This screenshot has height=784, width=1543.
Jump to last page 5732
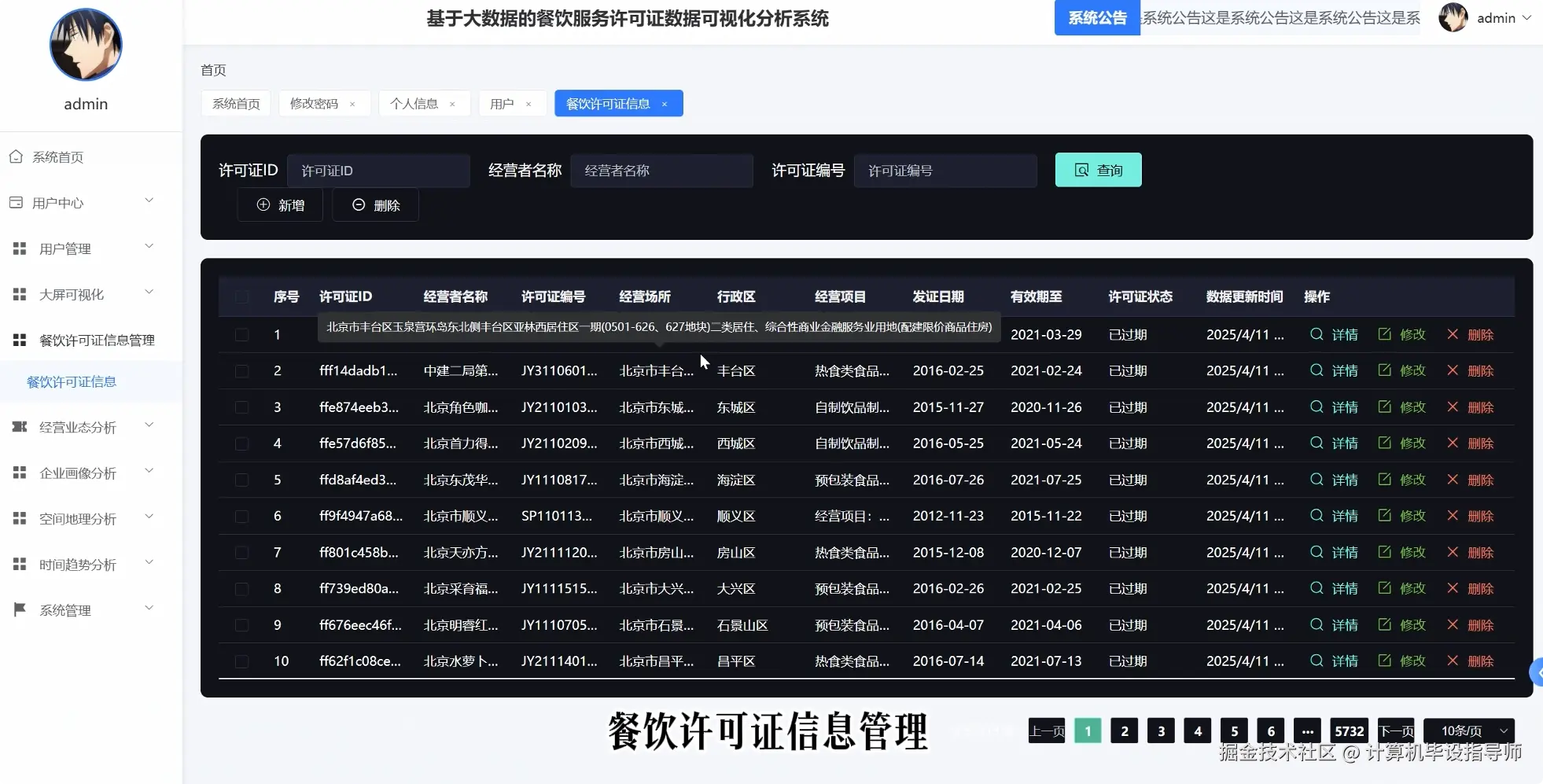click(x=1349, y=731)
